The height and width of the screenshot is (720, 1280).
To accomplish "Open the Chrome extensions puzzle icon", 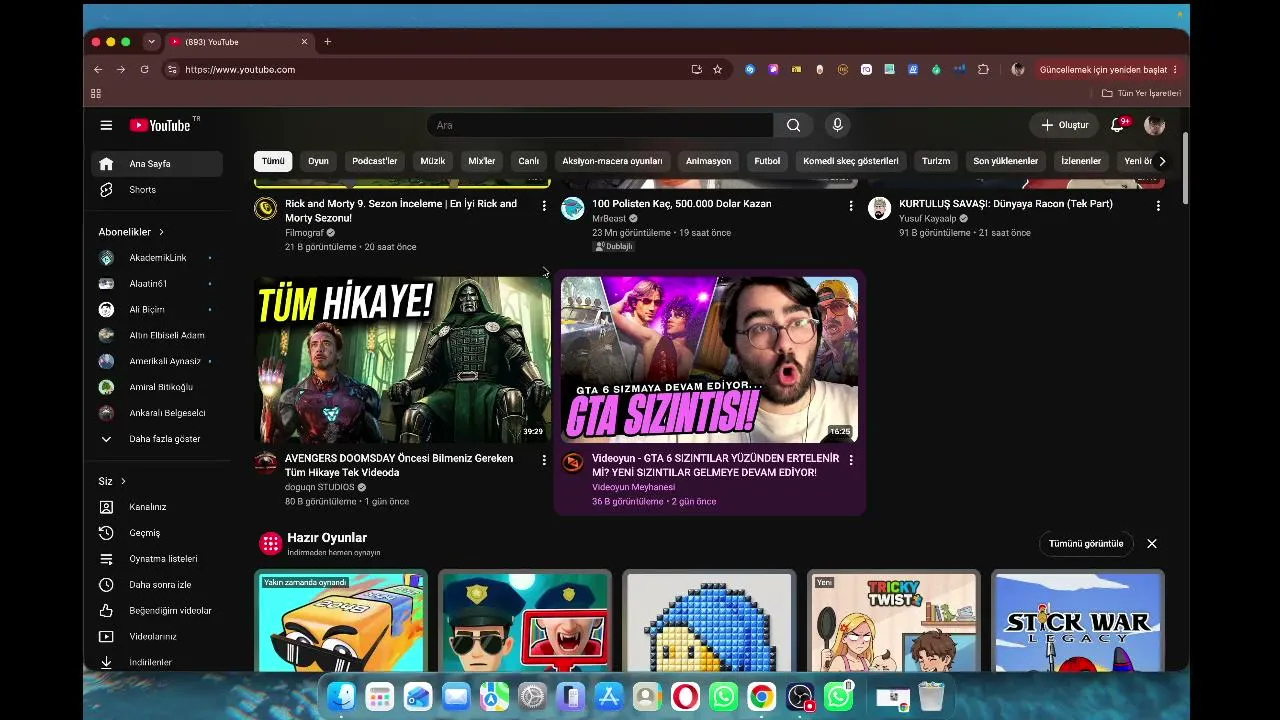I will pyautogui.click(x=983, y=70).
